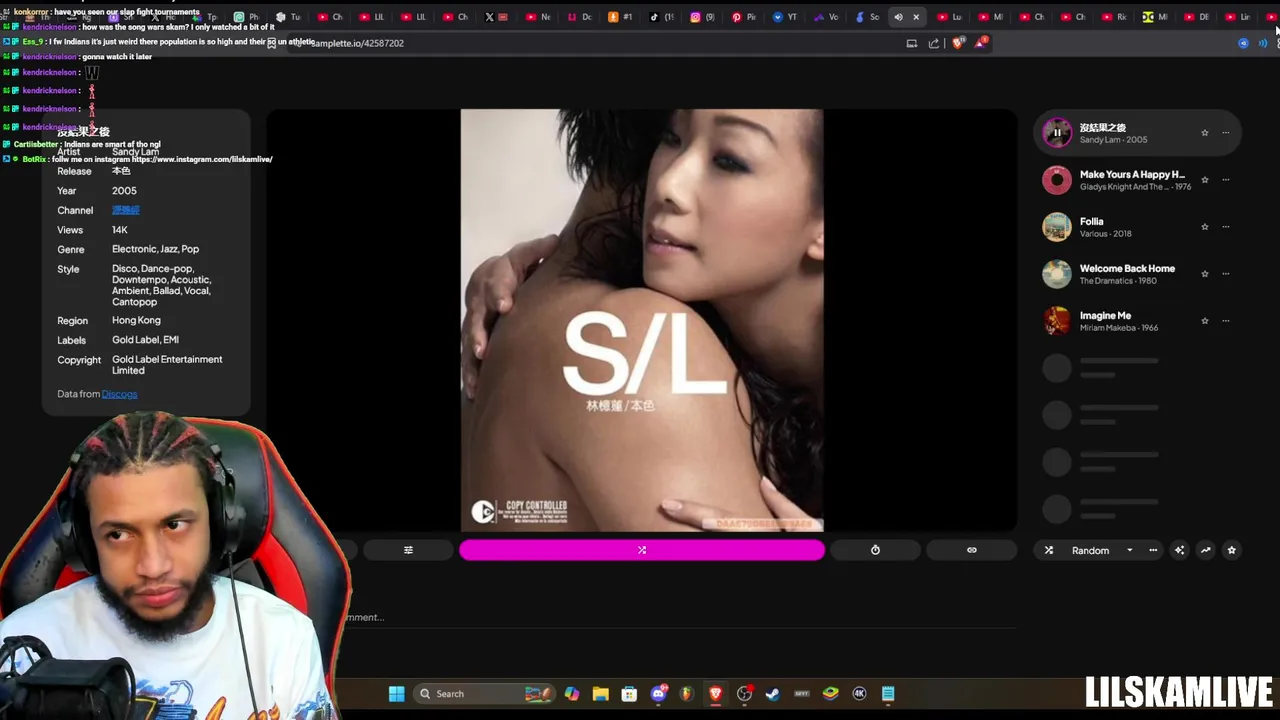Open the BlueStacks layered taskbar icon
Screen dimensions: 1280x720
(830, 694)
